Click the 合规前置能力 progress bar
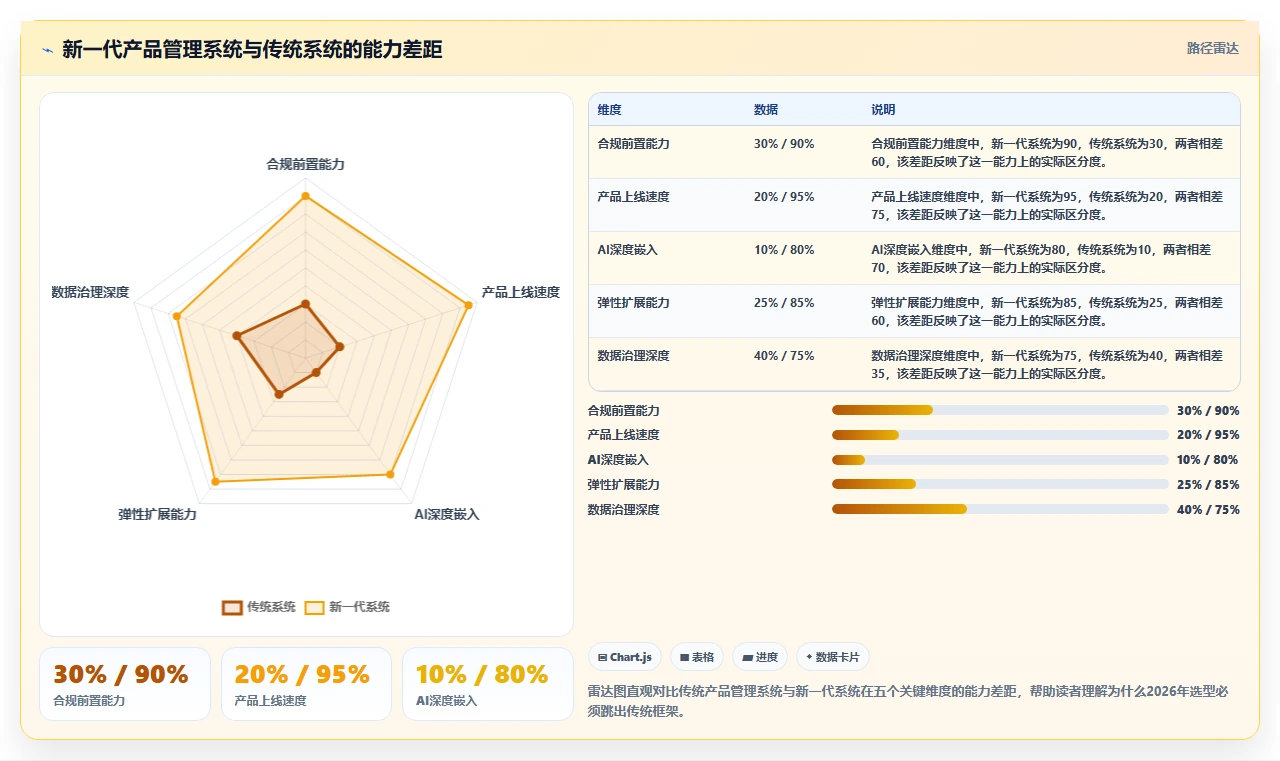Image resolution: width=1280 pixels, height=761 pixels. pyautogui.click(x=1000, y=410)
